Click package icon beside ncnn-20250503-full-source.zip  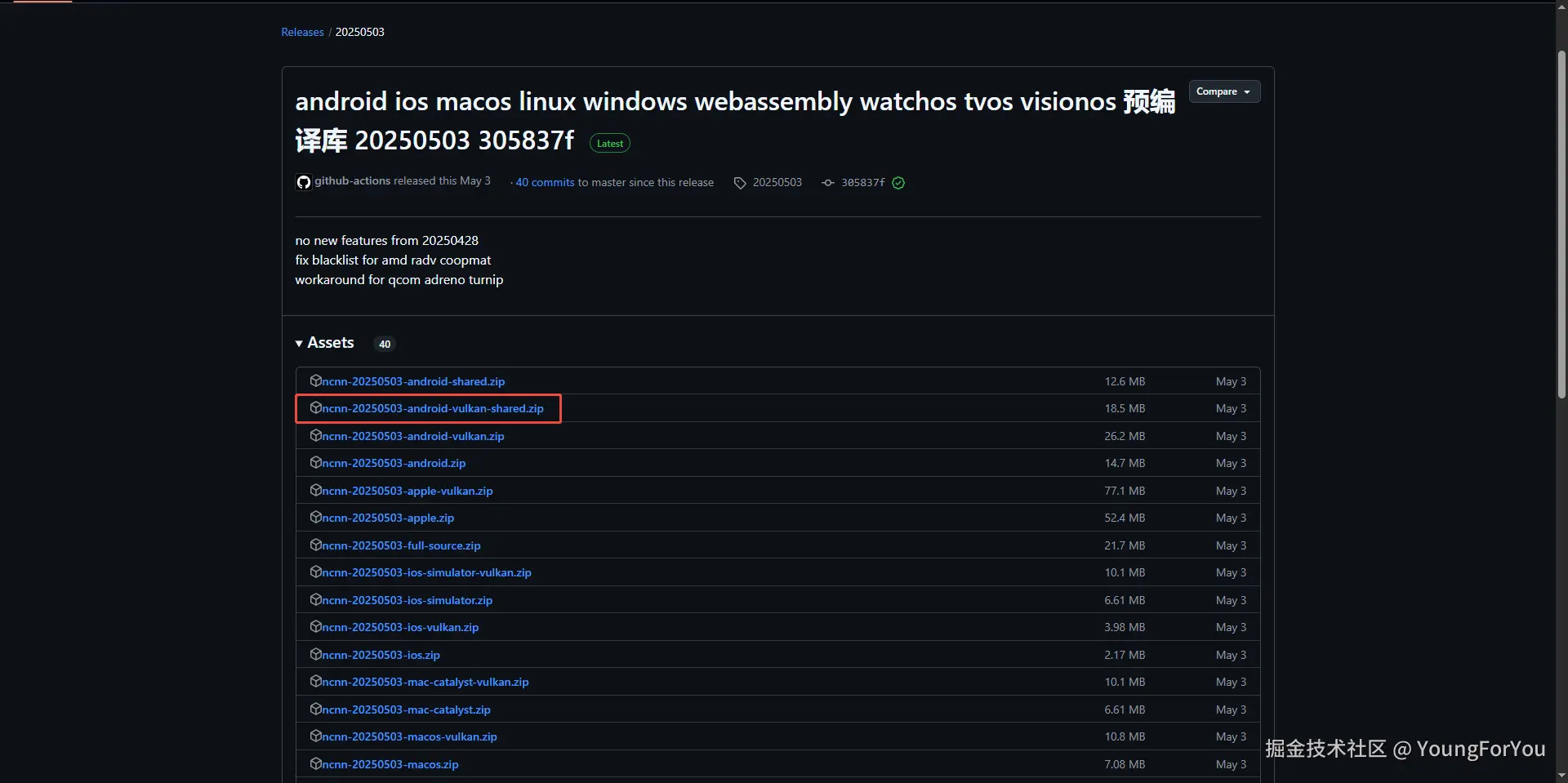click(x=315, y=545)
